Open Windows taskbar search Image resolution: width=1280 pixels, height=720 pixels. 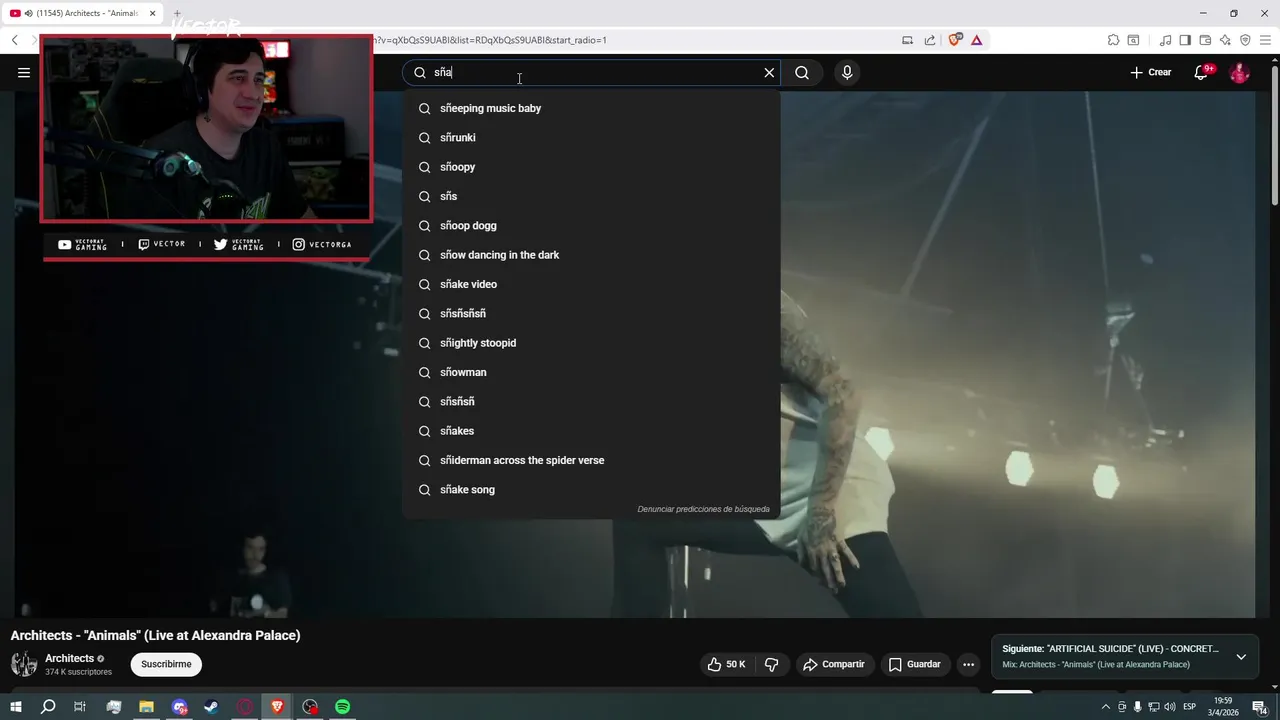pyautogui.click(x=48, y=707)
